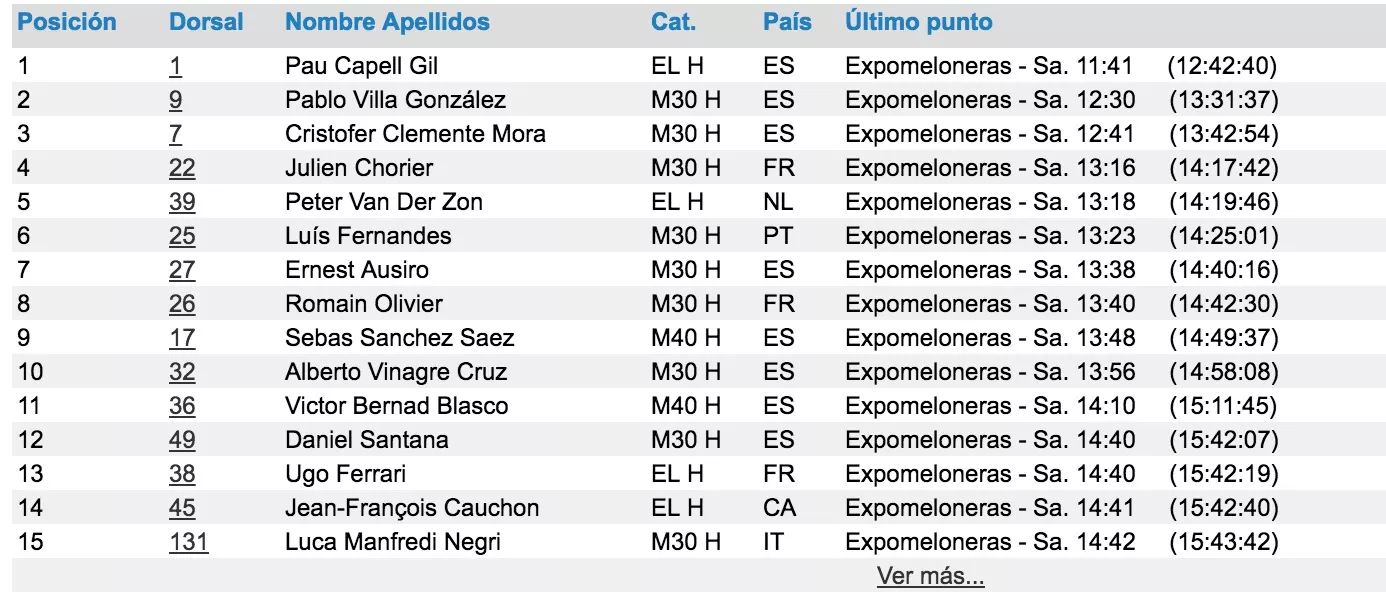
Task: Open Julien Chorier's dorsal 22 link
Action: click(x=182, y=168)
